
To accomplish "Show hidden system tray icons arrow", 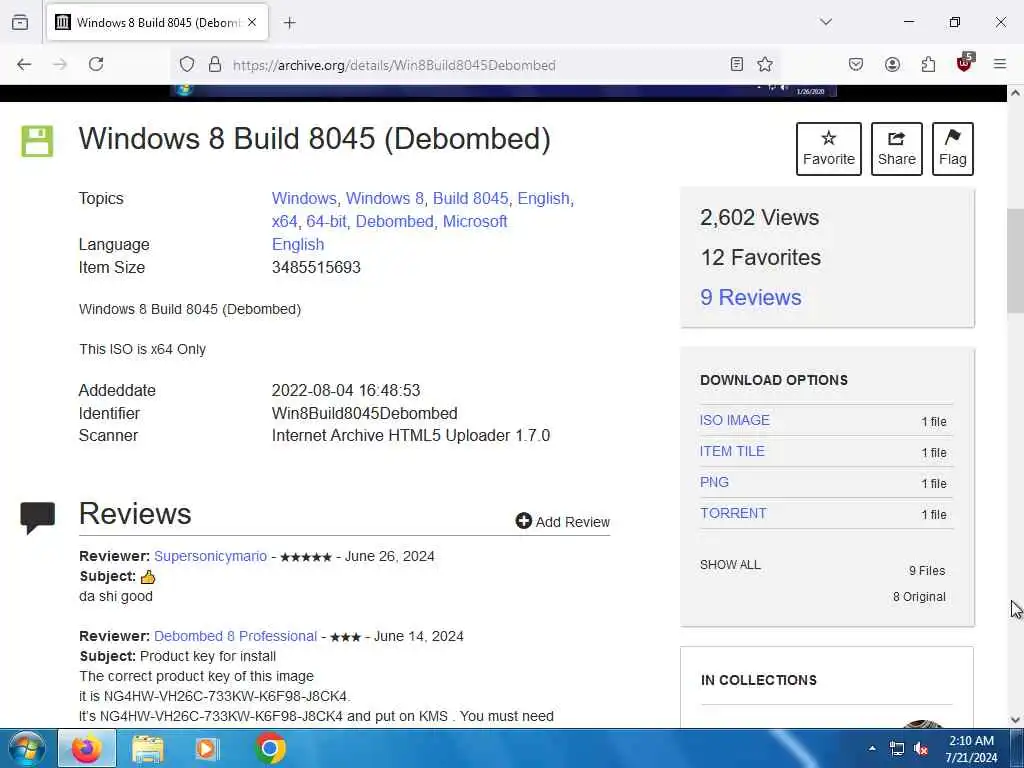I will tap(872, 748).
